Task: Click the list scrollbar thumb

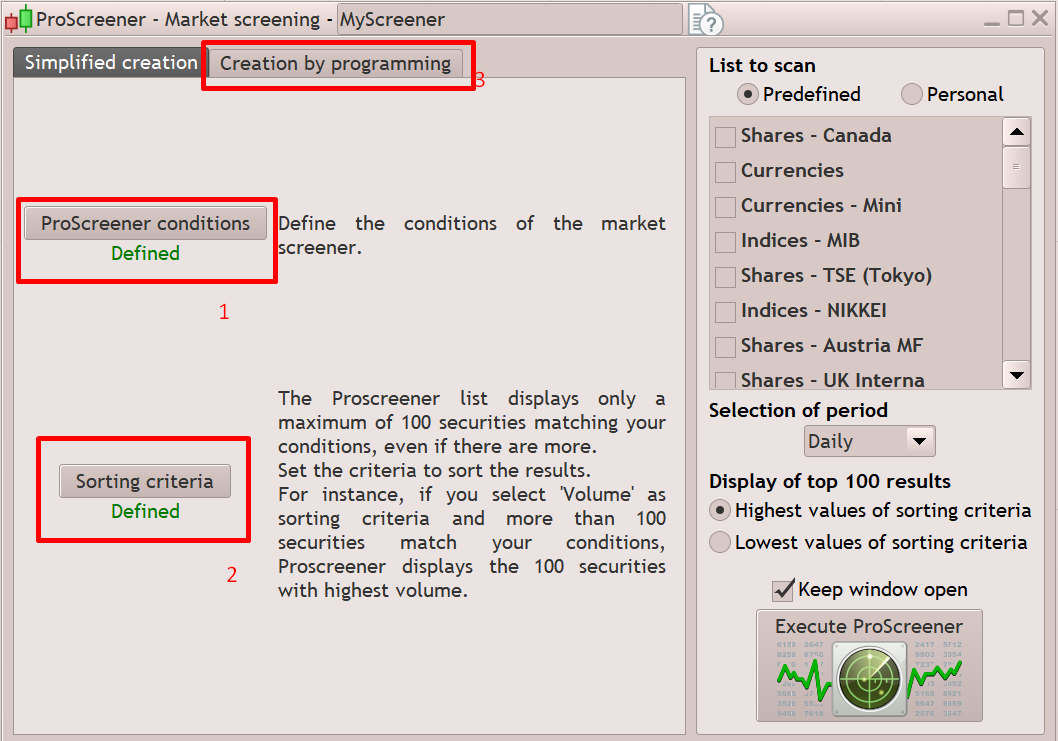Action: click(1016, 167)
